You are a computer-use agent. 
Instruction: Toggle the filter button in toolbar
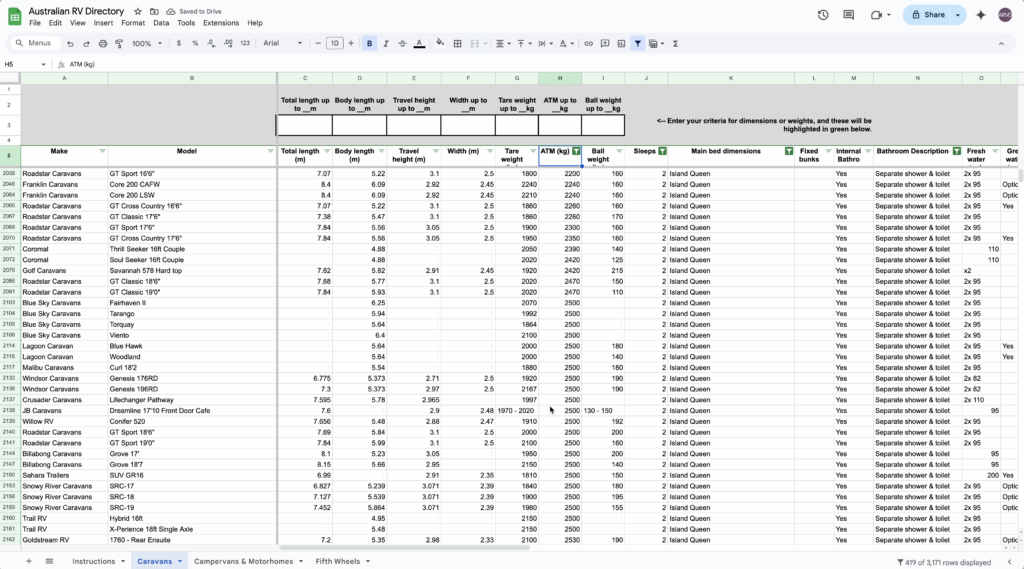(637, 44)
